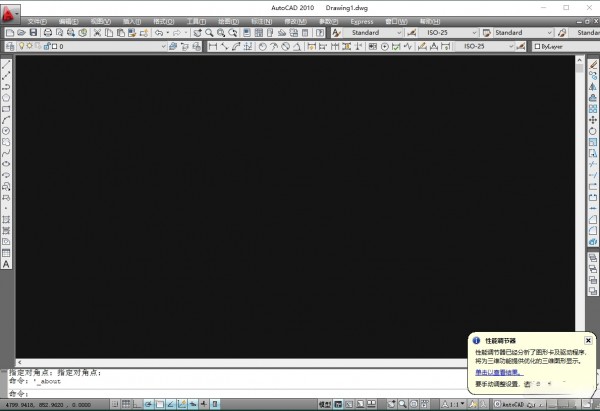This screenshot has height=411, width=600.
Task: Open the 编辑(E) menu
Action: pos(68,21)
